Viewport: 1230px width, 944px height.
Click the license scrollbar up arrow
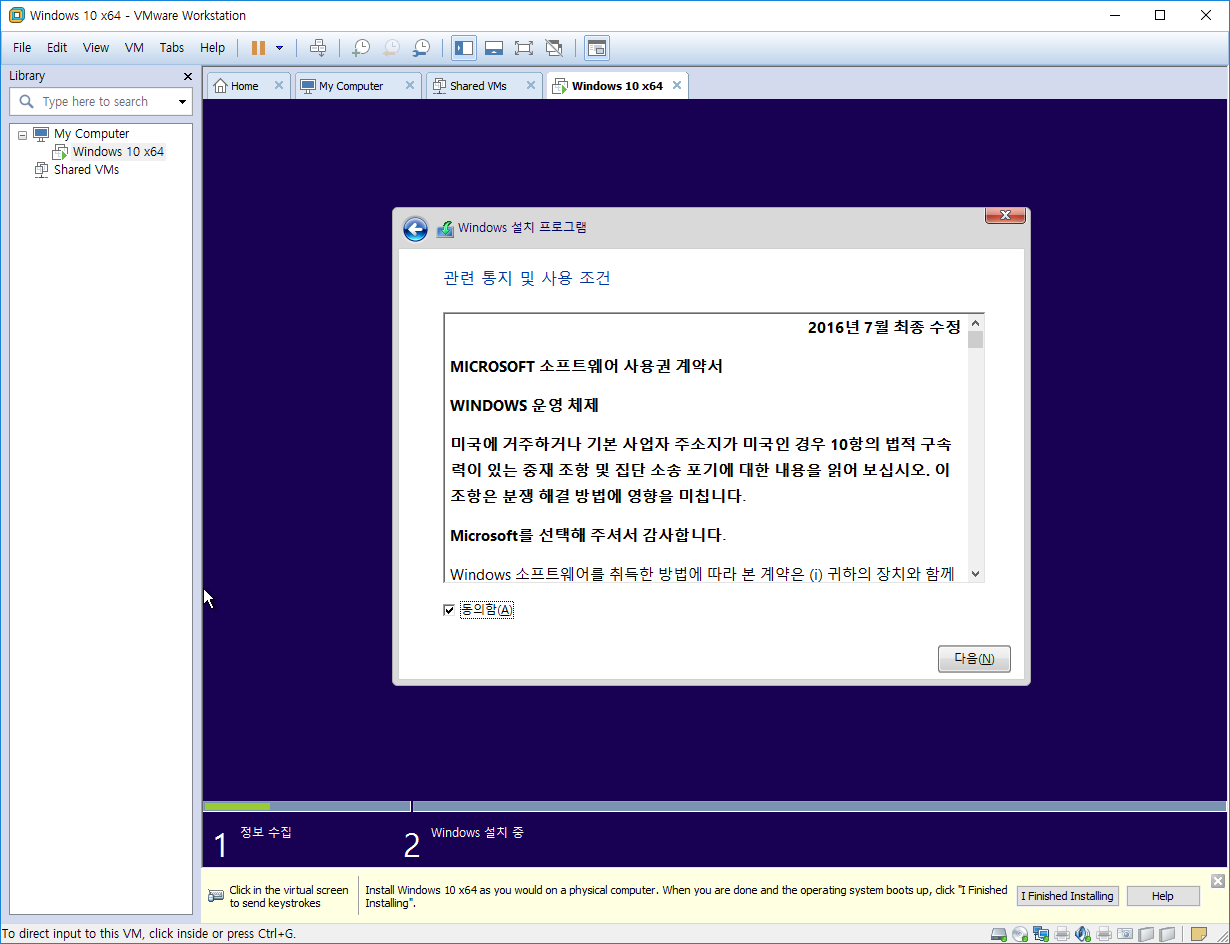976,322
